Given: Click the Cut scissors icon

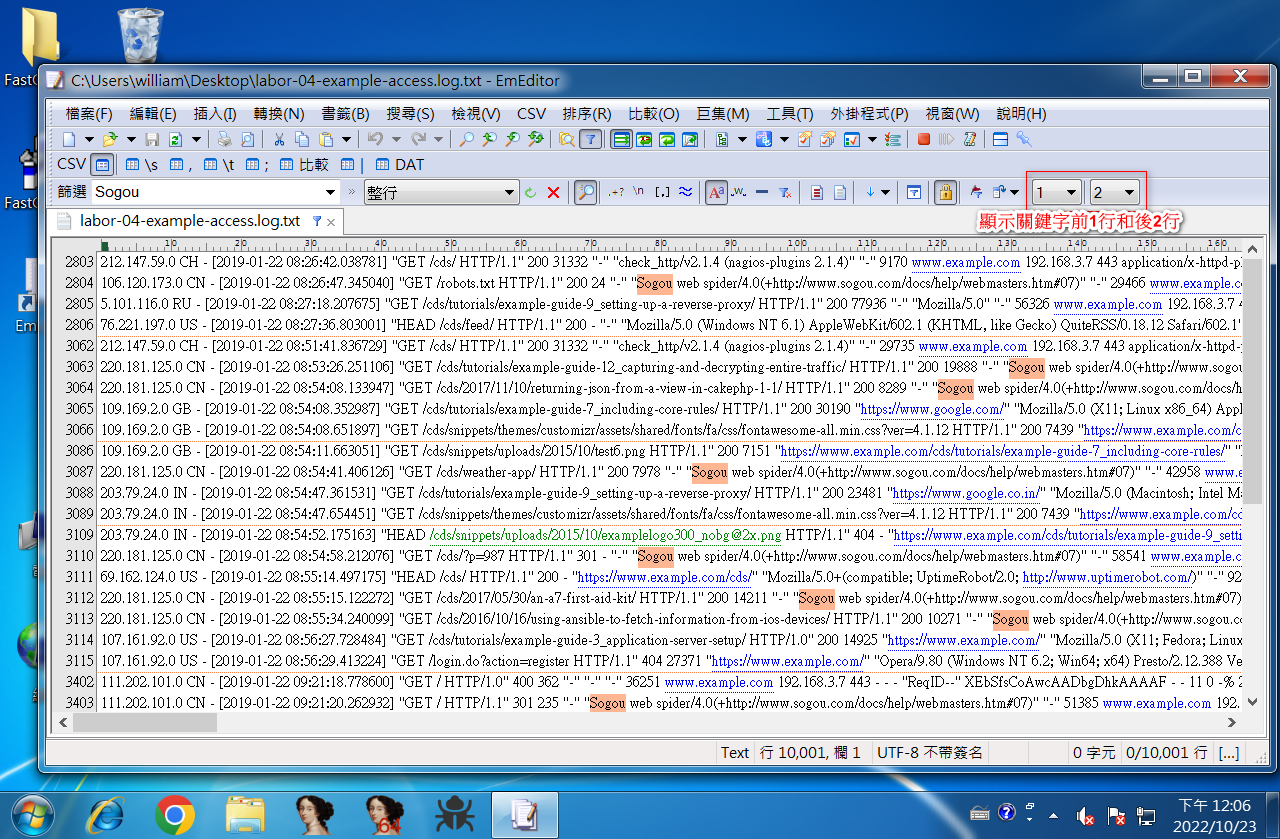Looking at the screenshot, I should click(279, 140).
